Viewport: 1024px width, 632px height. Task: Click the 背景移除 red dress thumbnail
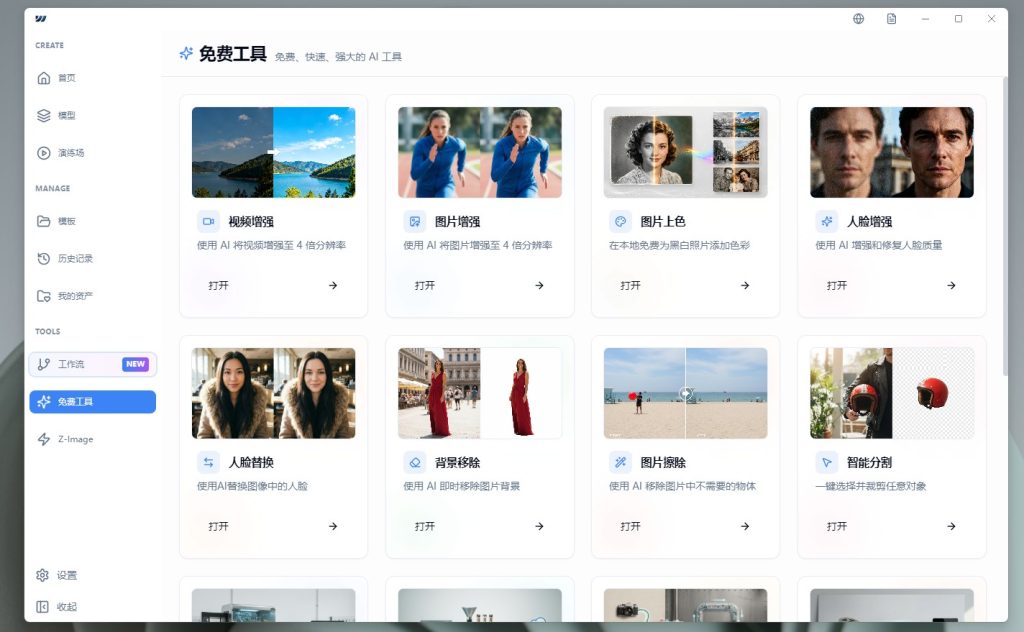[x=480, y=393]
